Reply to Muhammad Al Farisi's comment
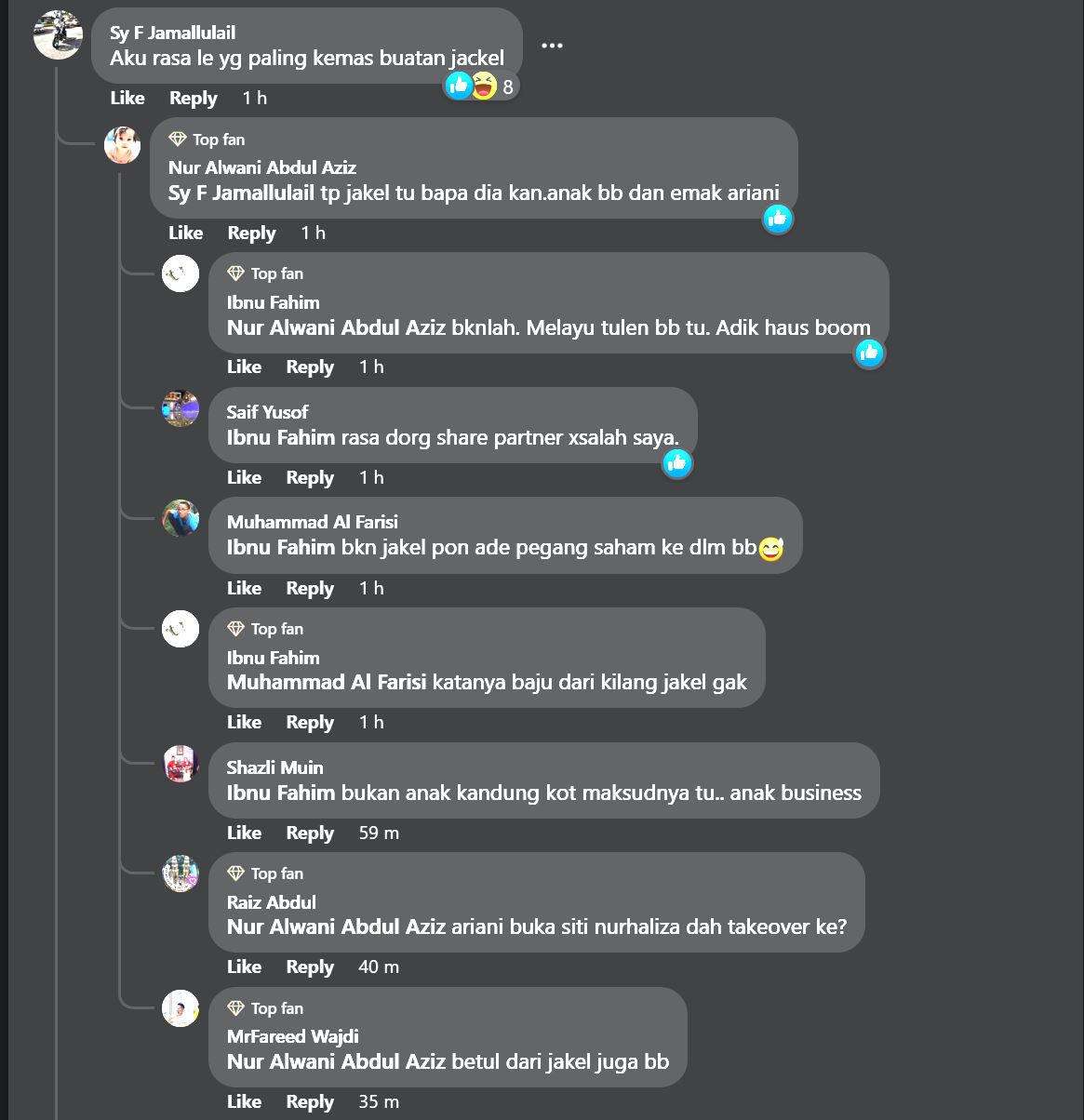 coord(310,587)
